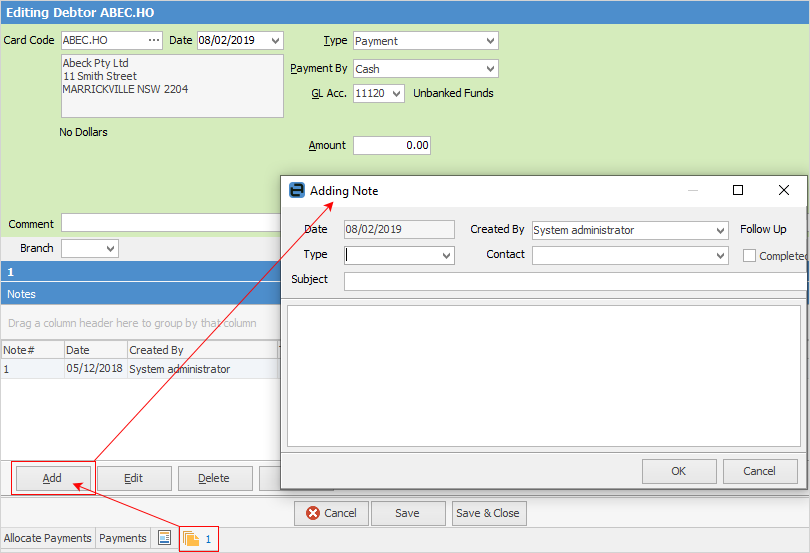The image size is (810, 553).
Task: Click the note Subject field
Action: 574,281
